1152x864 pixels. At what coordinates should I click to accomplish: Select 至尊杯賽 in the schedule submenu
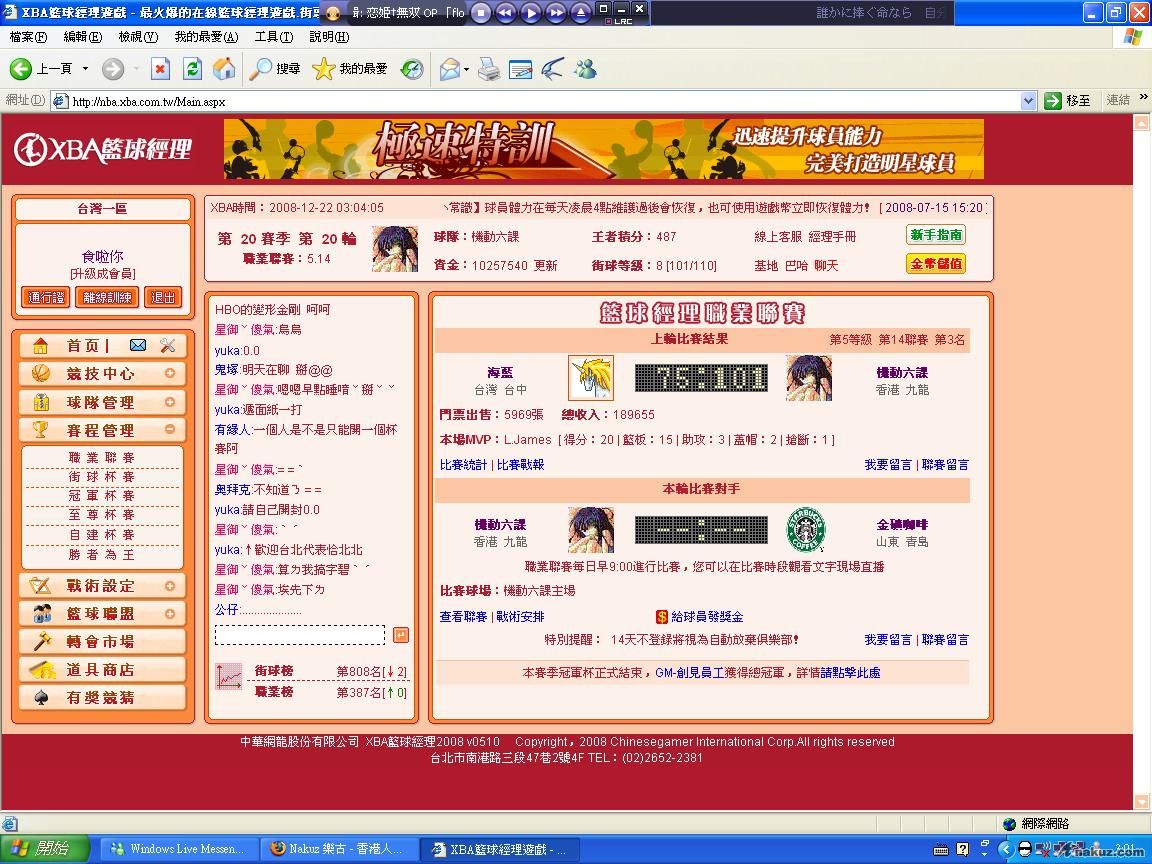click(x=102, y=515)
